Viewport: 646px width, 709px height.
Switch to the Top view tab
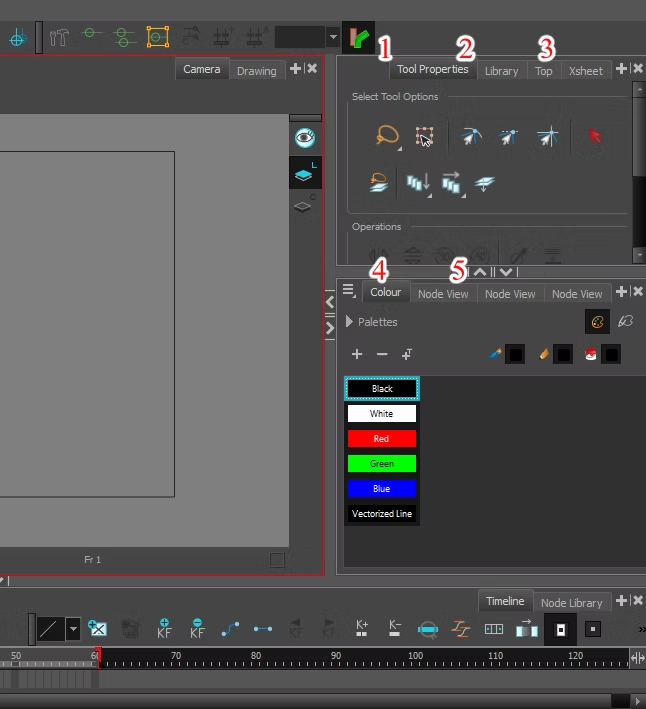coord(544,71)
